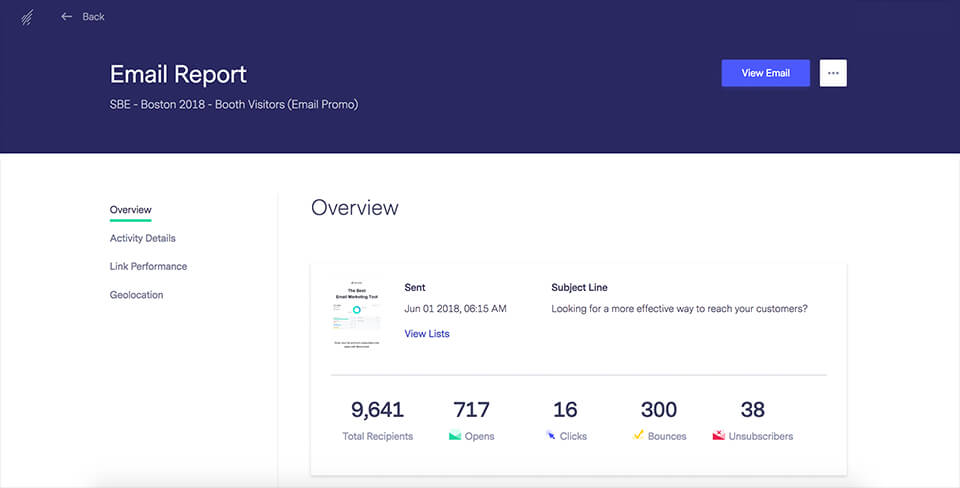Click the app logo in top-left corner
Viewport: 960px width, 488px height.
27,17
